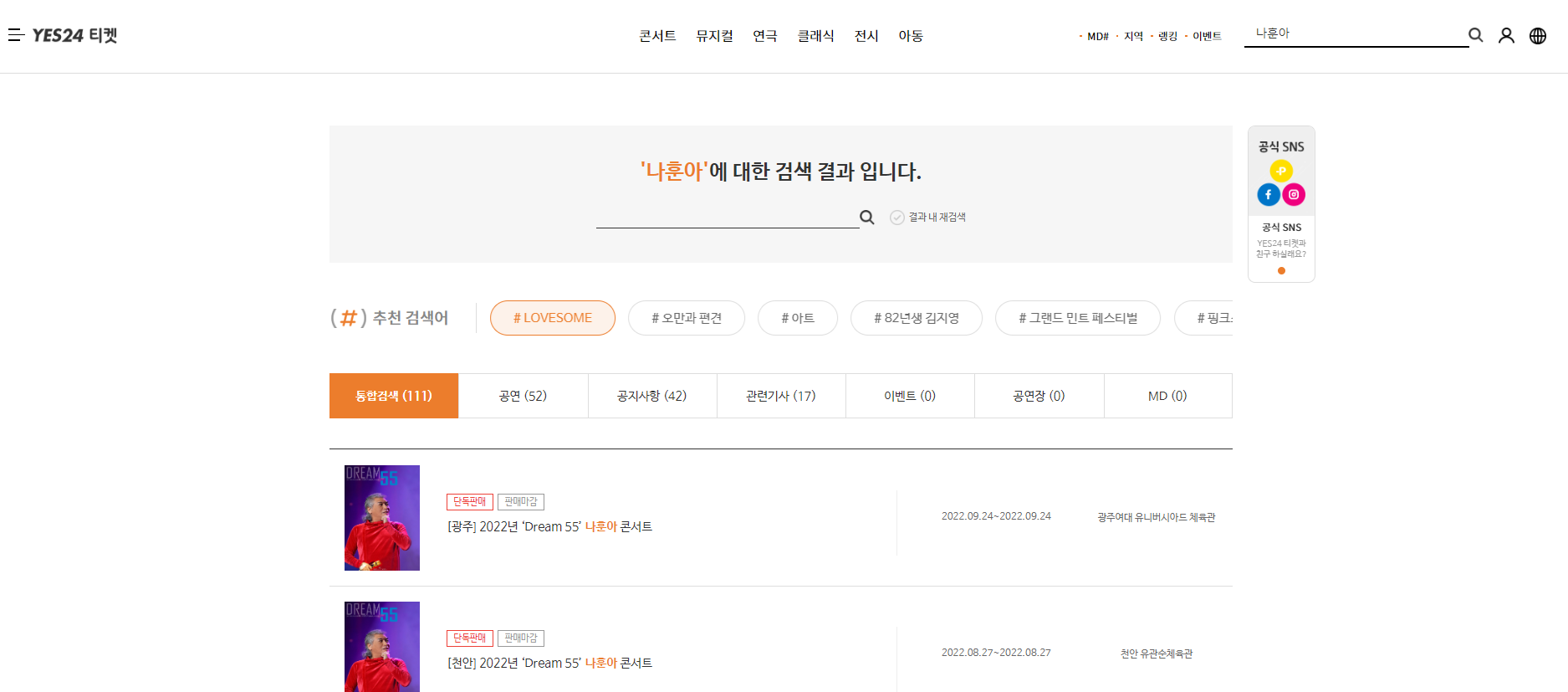This screenshot has height=692, width=1568.
Task: Switch to 관련기사 (17) tab
Action: pyautogui.click(x=781, y=396)
